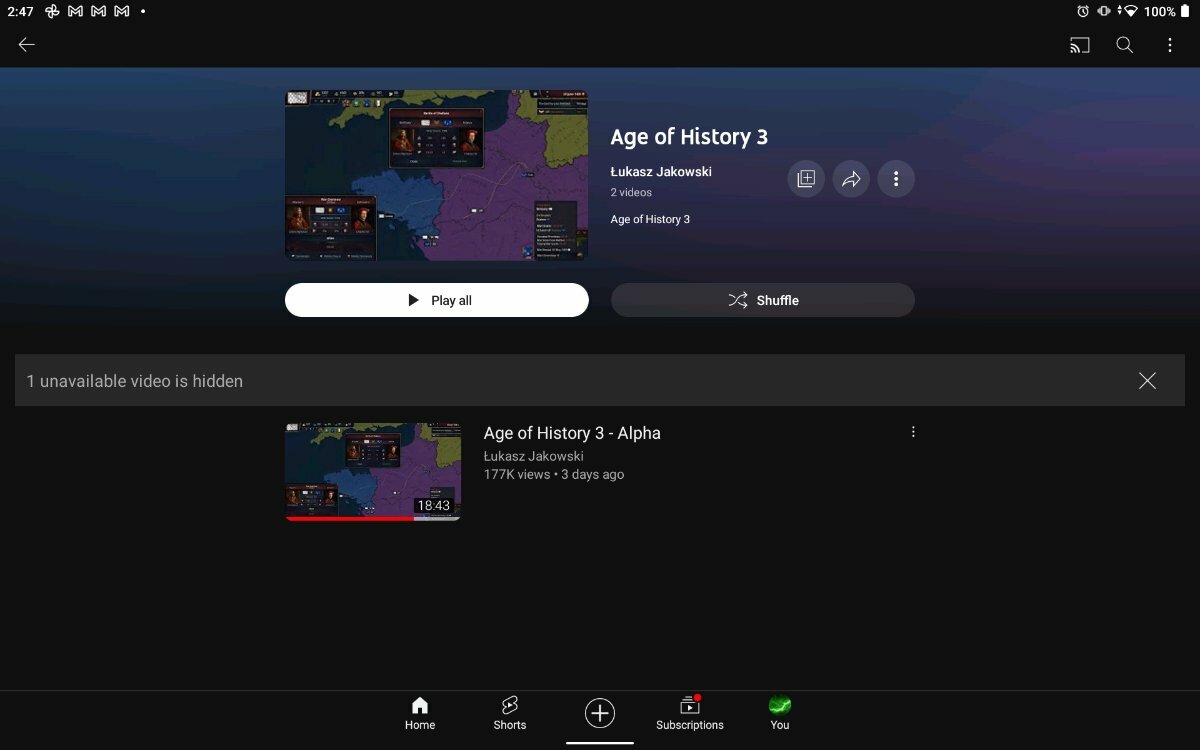Tap the playlist heading Age of History 3
The height and width of the screenshot is (750, 1200).
(x=689, y=137)
